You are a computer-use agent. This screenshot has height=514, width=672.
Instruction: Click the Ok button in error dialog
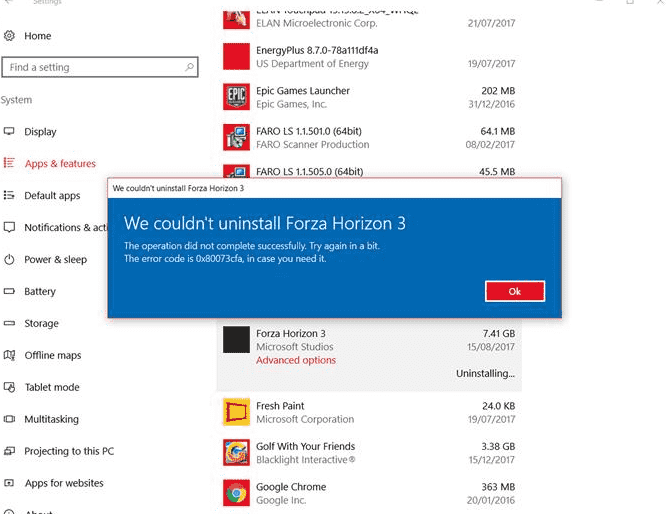(x=515, y=291)
